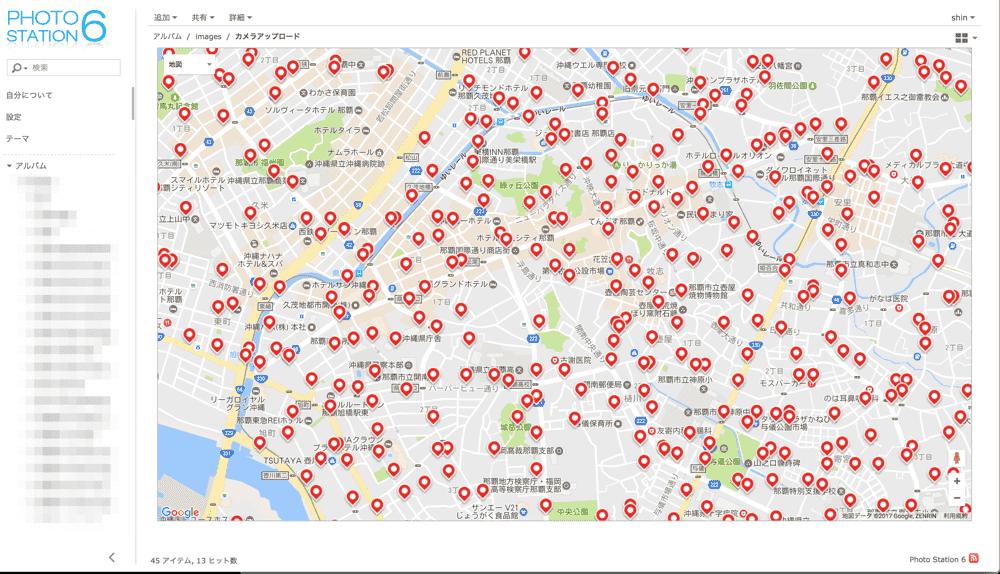Click the ナムラホール map label
1000x574 pixels.
[350, 152]
